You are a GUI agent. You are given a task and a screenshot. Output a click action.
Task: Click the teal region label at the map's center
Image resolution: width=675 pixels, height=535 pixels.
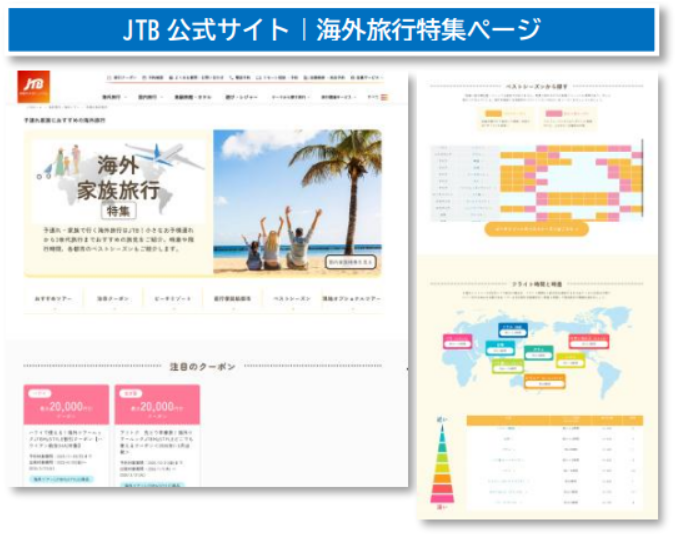[x=539, y=353]
